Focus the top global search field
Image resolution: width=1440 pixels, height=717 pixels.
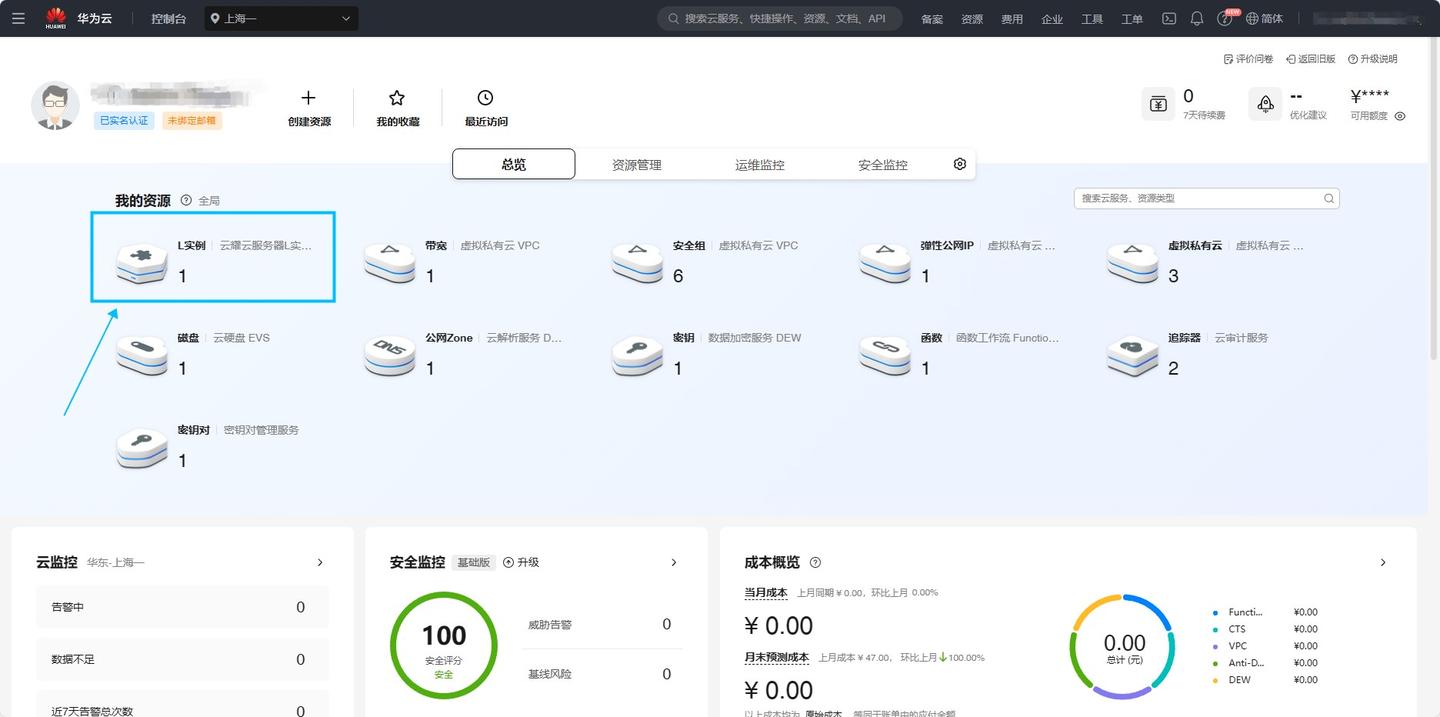pos(780,18)
